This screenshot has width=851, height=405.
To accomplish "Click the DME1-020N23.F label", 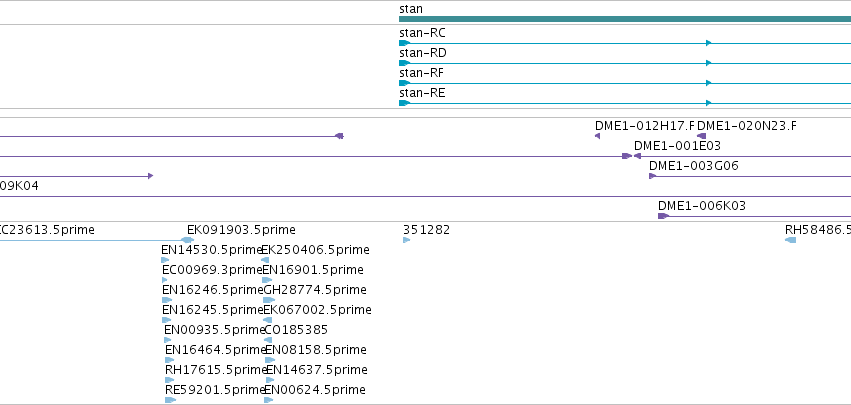I will coord(747,126).
